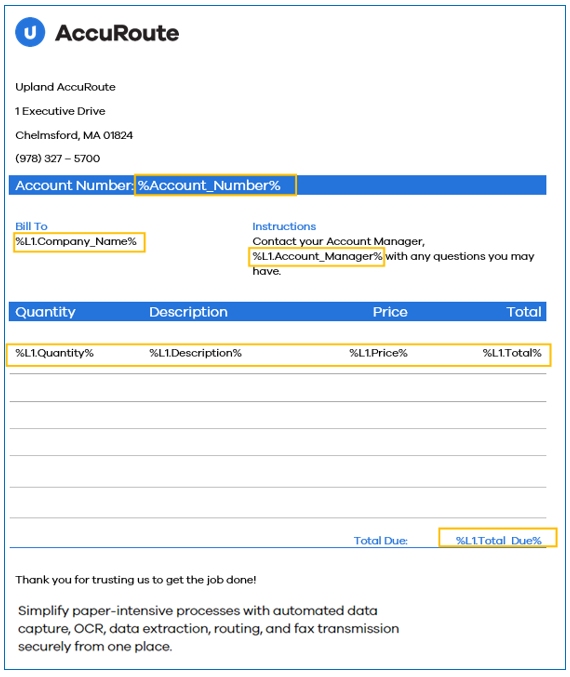Click the 'Description' column header

pyautogui.click(x=188, y=312)
